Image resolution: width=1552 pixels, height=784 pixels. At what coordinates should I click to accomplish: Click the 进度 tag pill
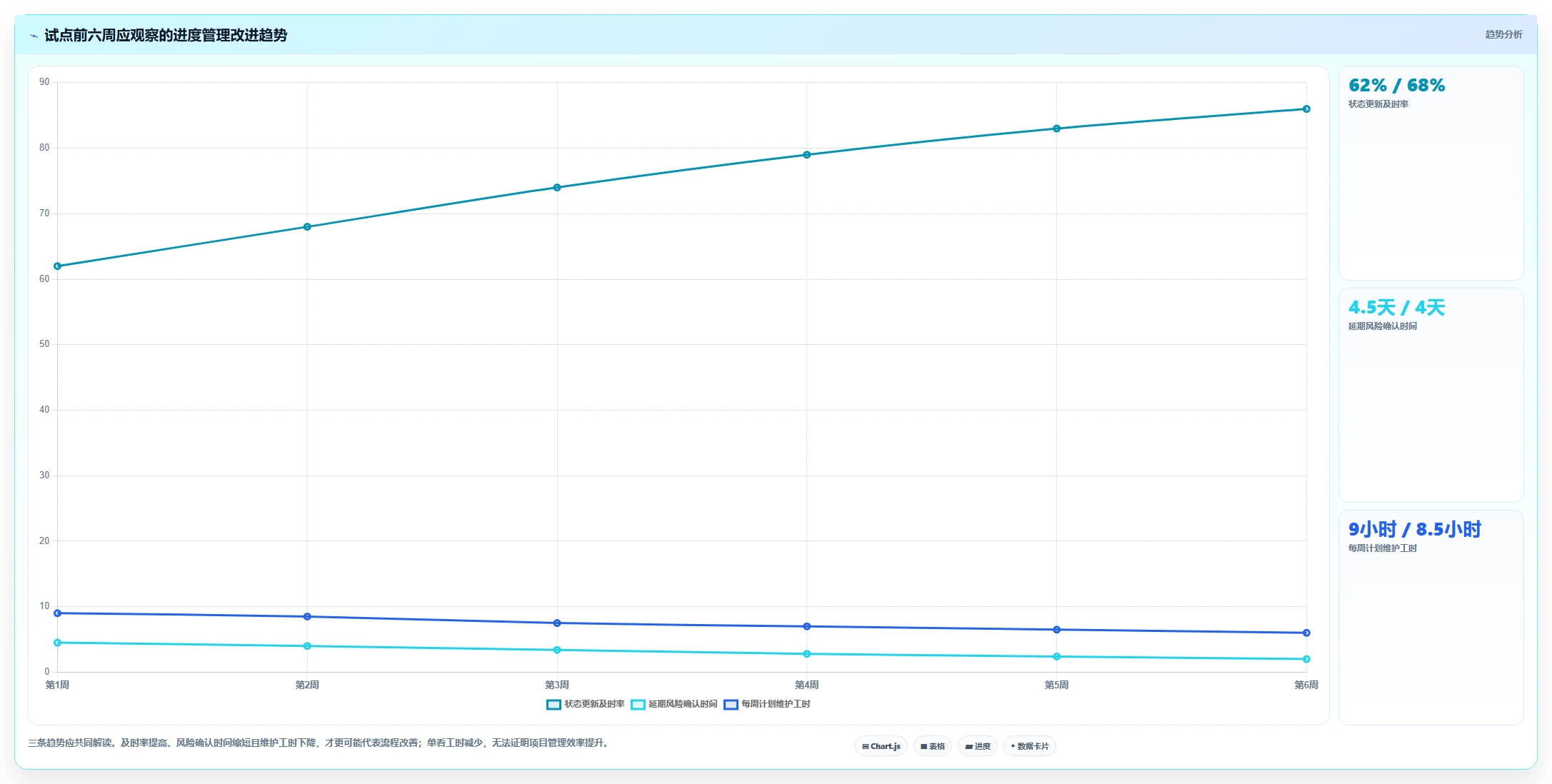(x=978, y=746)
